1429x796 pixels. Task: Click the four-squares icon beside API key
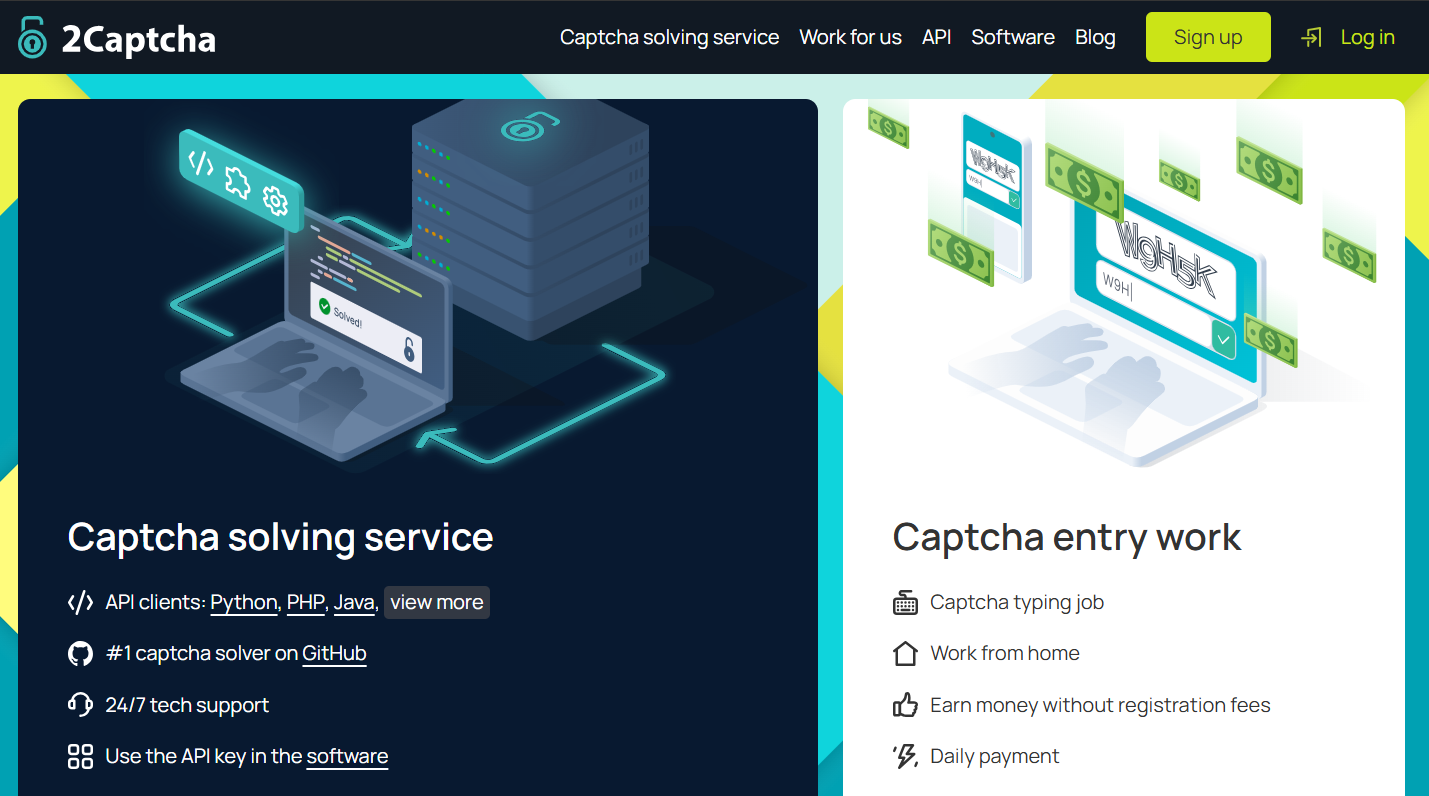[x=80, y=756]
